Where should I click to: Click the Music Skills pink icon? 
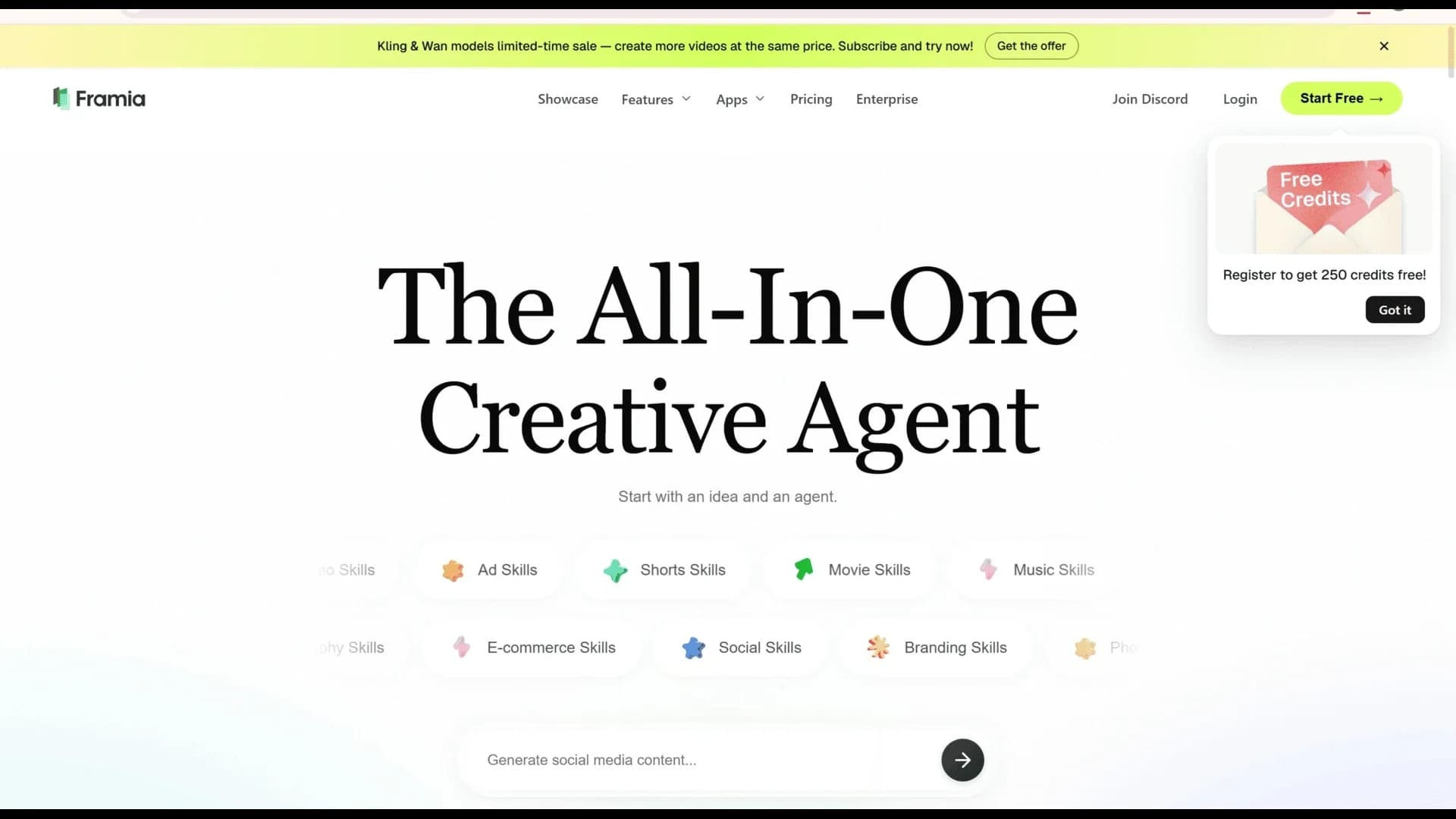tap(988, 570)
